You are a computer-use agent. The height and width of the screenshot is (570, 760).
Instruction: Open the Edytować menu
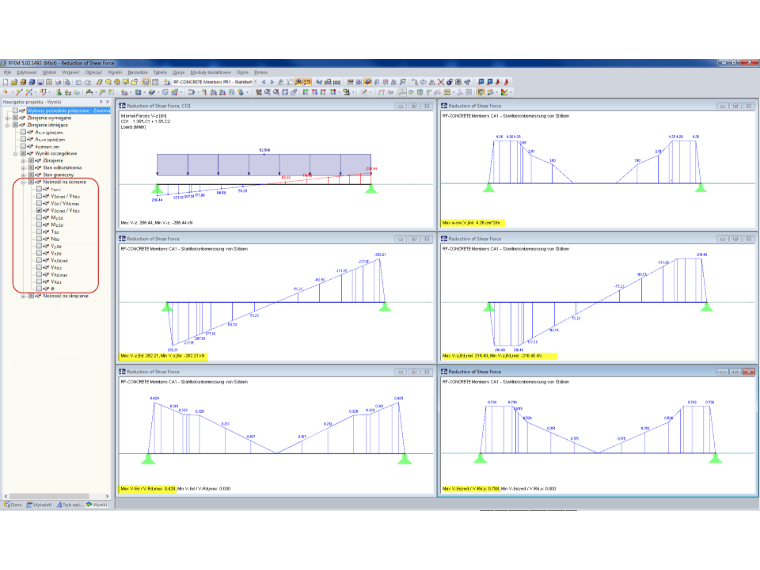click(27, 72)
